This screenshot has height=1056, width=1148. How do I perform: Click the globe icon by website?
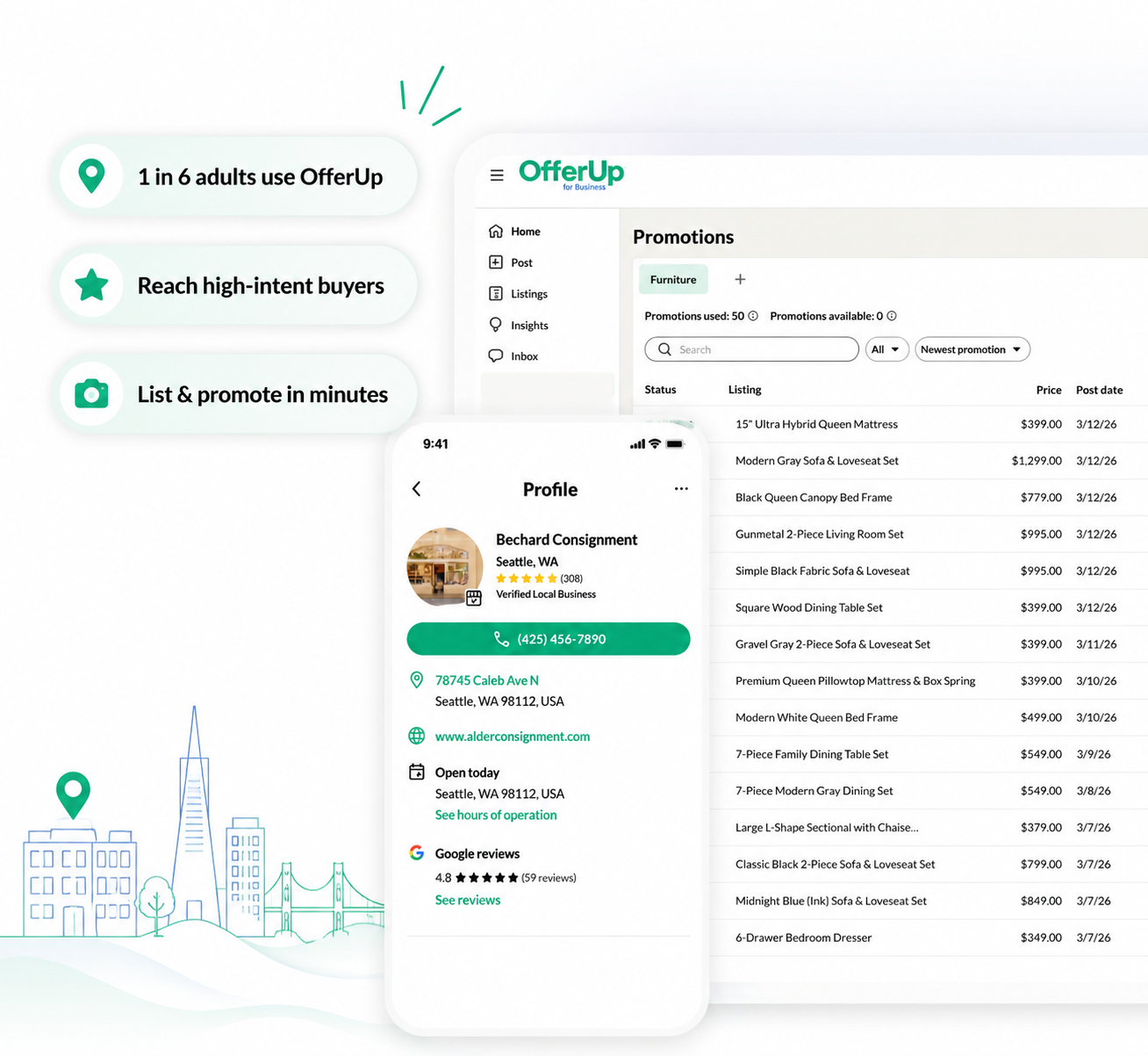(x=417, y=736)
